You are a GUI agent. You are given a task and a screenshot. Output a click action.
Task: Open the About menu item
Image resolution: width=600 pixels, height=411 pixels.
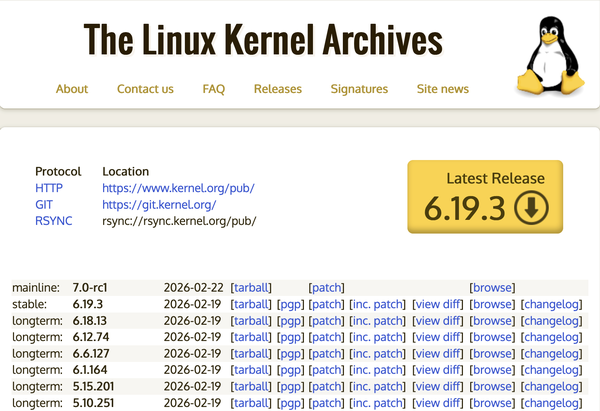coord(72,89)
